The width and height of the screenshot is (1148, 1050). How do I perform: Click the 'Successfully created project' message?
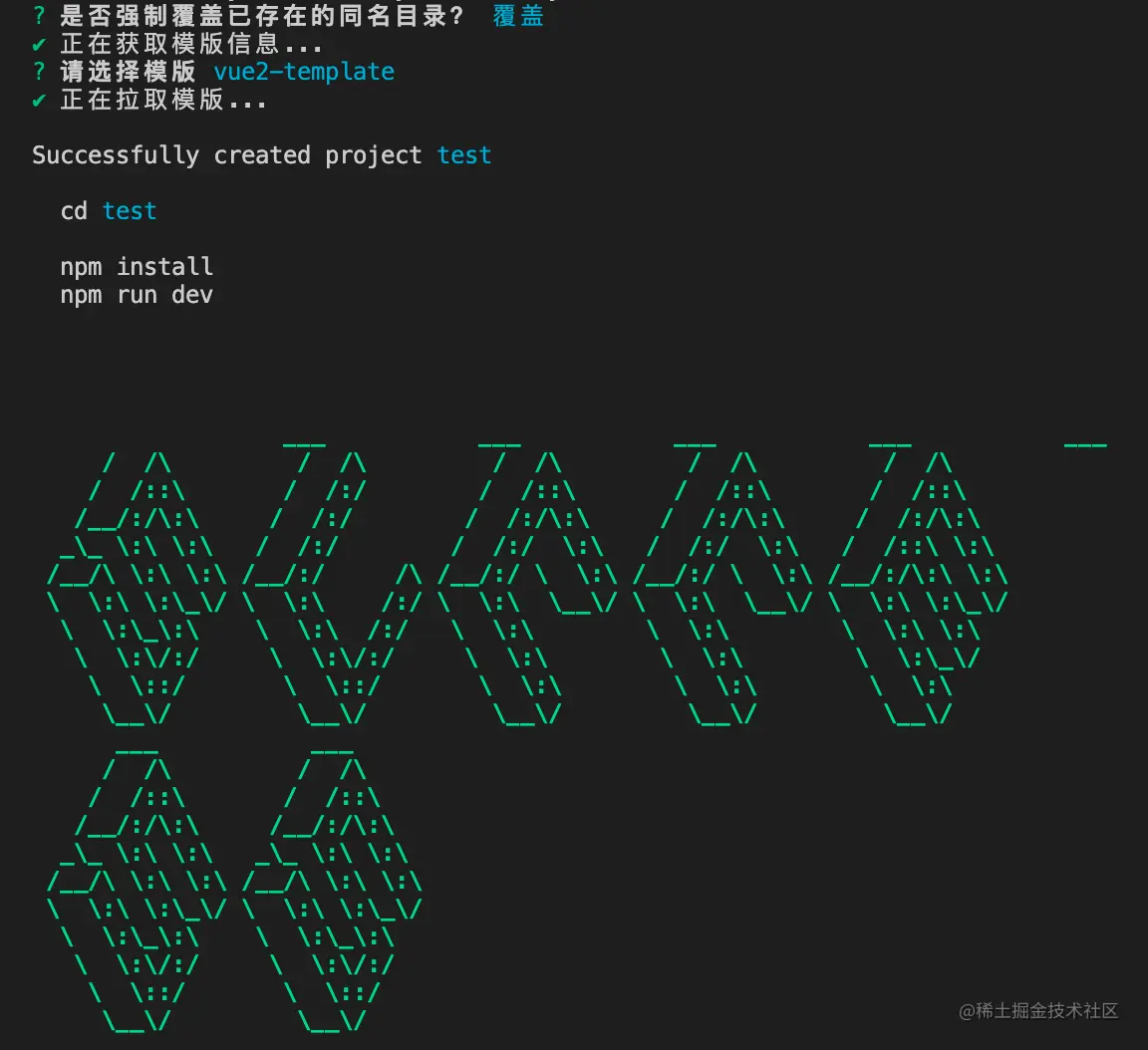(x=227, y=155)
